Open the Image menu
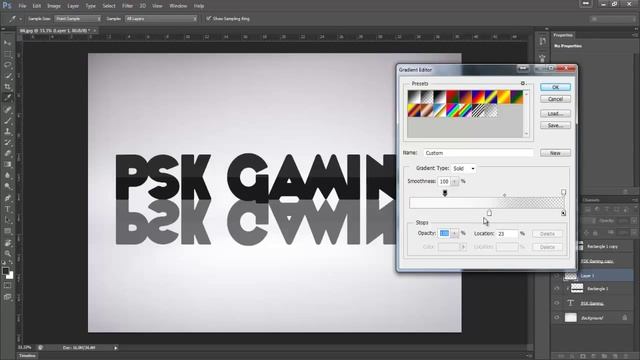Screen dimensions: 640x360 [x=54, y=6]
